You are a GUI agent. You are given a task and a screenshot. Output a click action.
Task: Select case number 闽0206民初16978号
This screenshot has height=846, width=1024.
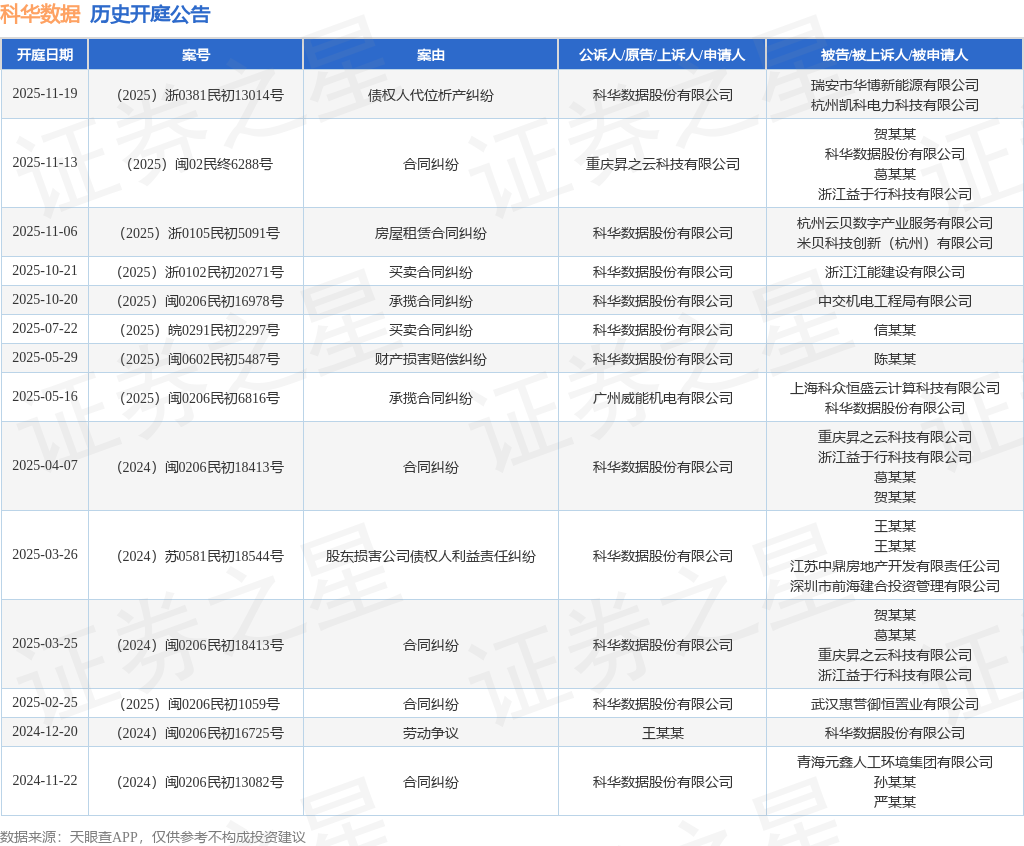click(200, 301)
